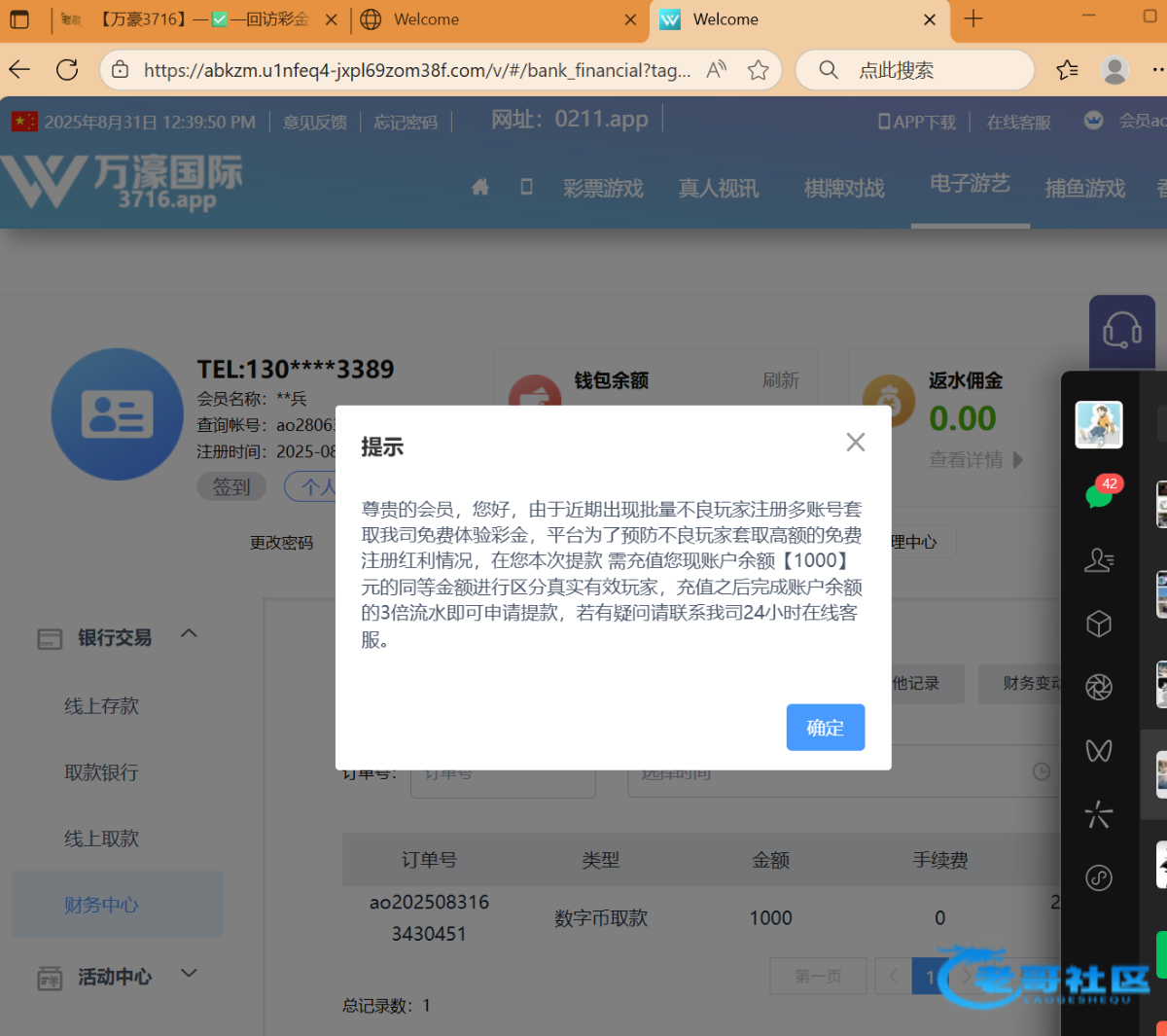Image resolution: width=1167 pixels, height=1036 pixels.
Task: Expand the 活动中心 sidebar section
Action: click(x=190, y=974)
